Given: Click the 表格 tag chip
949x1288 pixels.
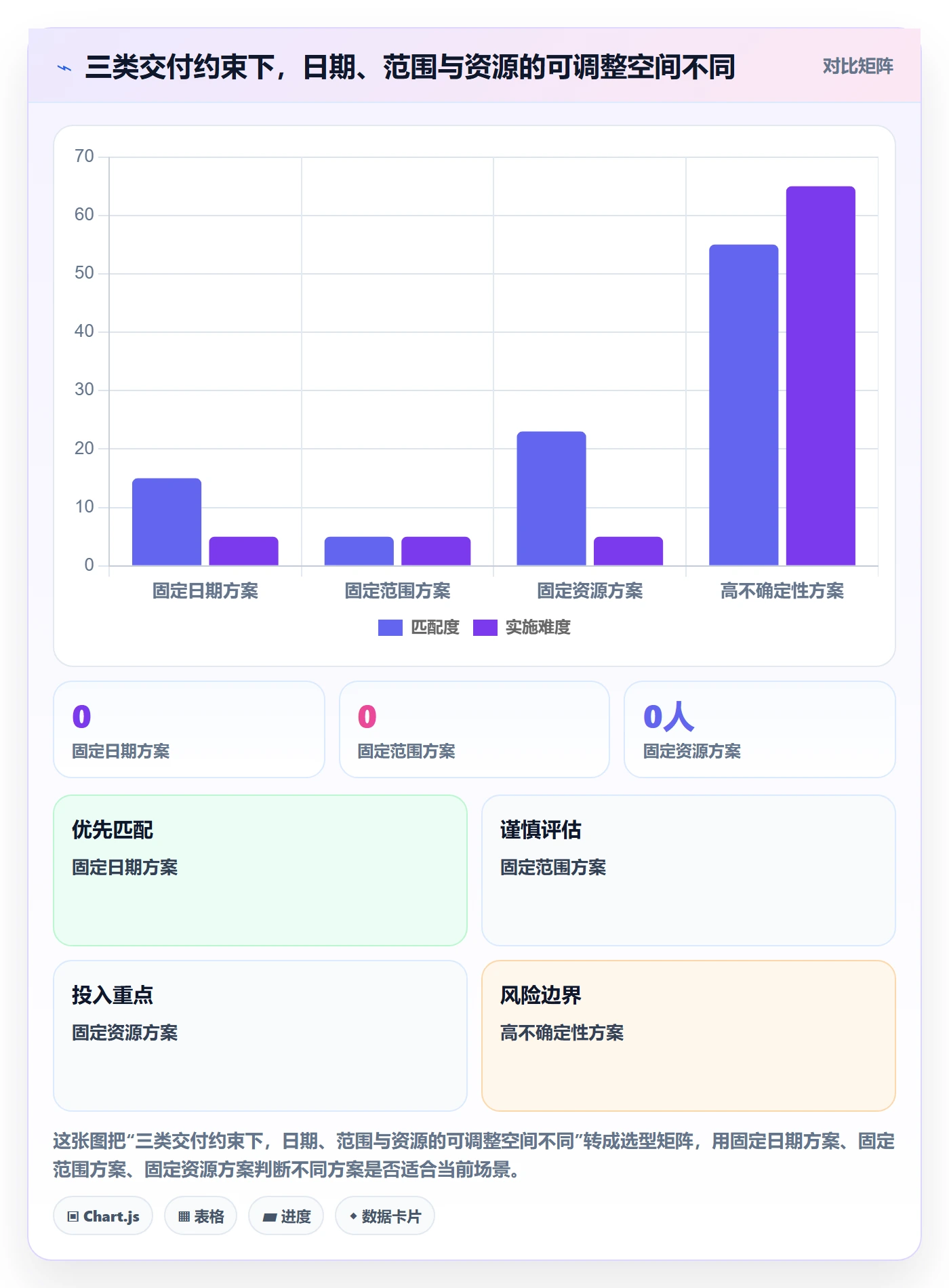Looking at the screenshot, I should tap(201, 1216).
